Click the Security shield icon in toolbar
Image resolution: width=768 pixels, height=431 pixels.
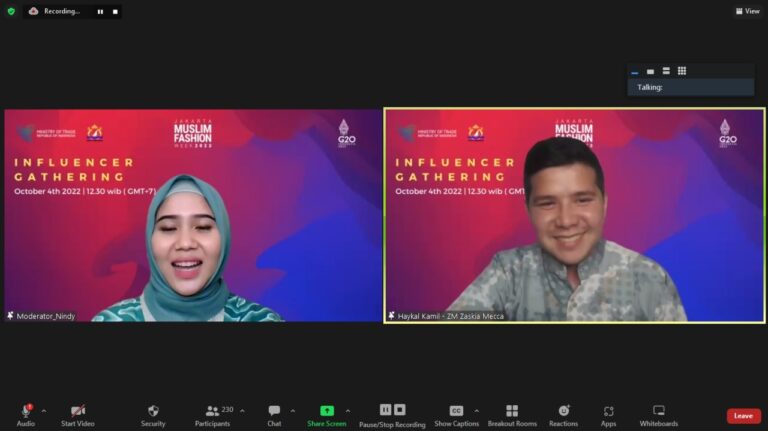[x=153, y=411]
